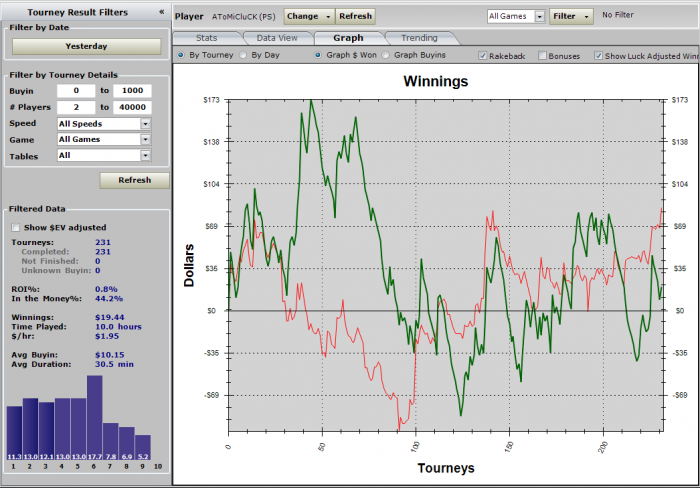Switch to the Data View tab
Viewport: 700px width, 488px height.
[x=277, y=38]
